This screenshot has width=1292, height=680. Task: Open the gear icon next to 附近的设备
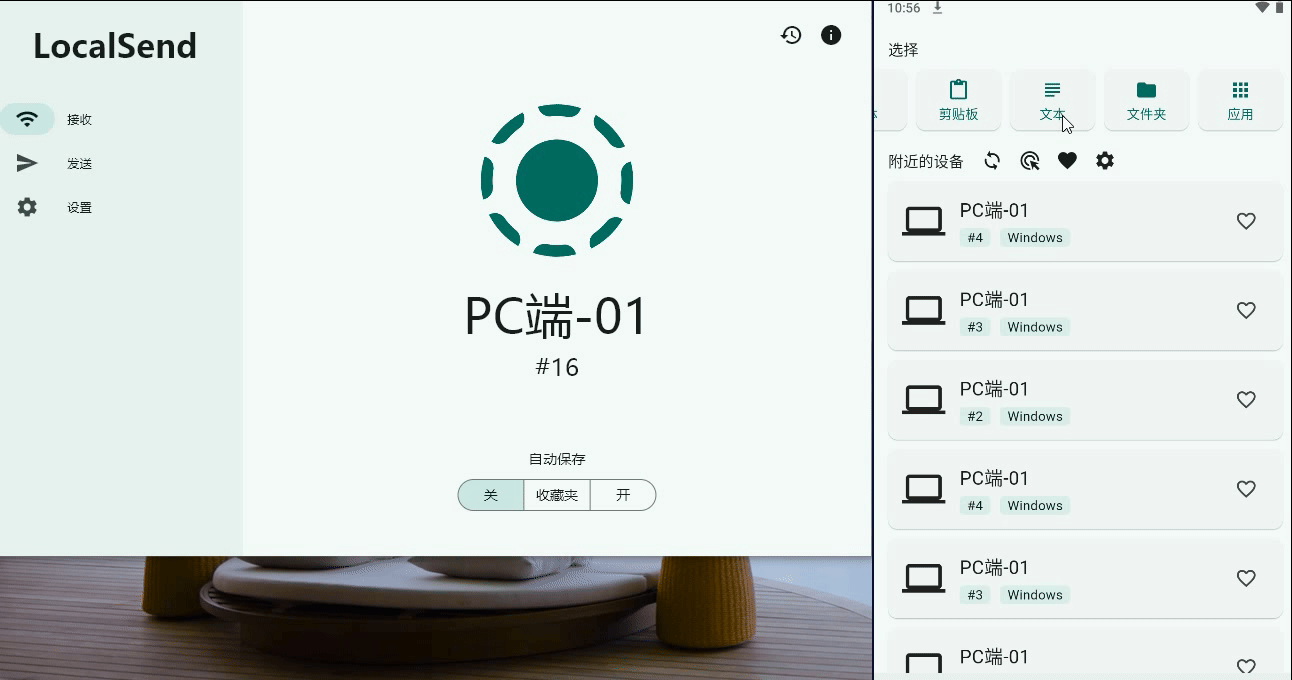(x=1105, y=161)
